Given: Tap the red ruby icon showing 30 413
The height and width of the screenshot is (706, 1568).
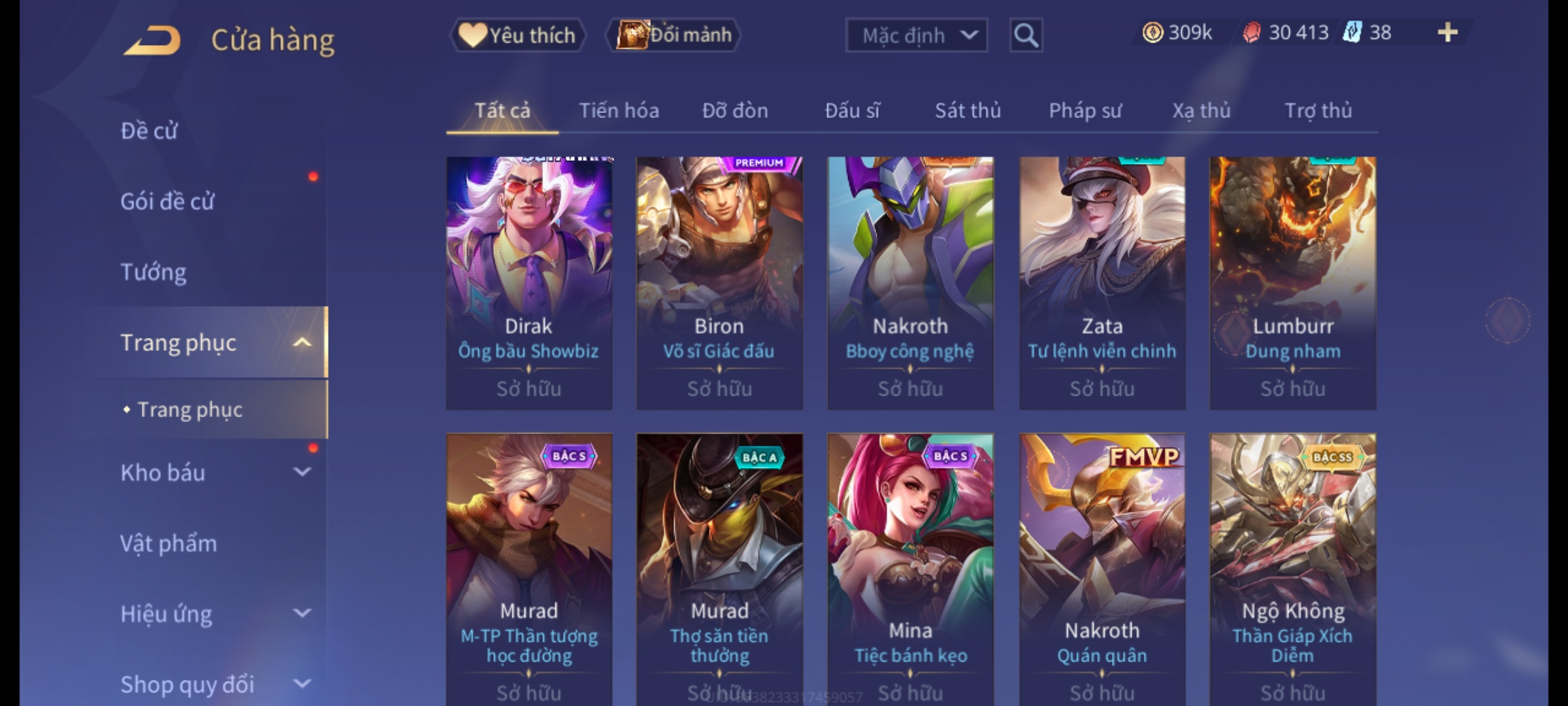Looking at the screenshot, I should point(1251,33).
